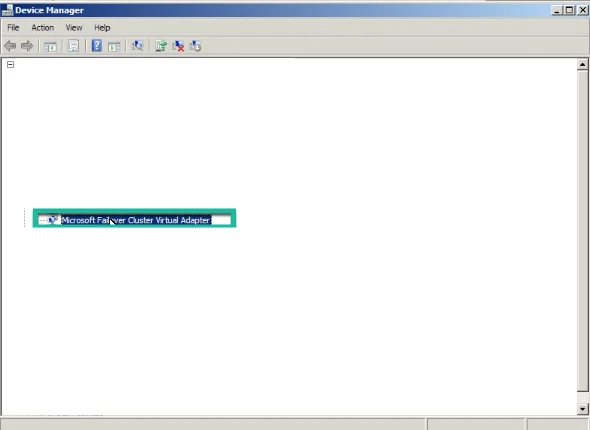
Task: Minimize the Device Manager window
Action: 557,10
